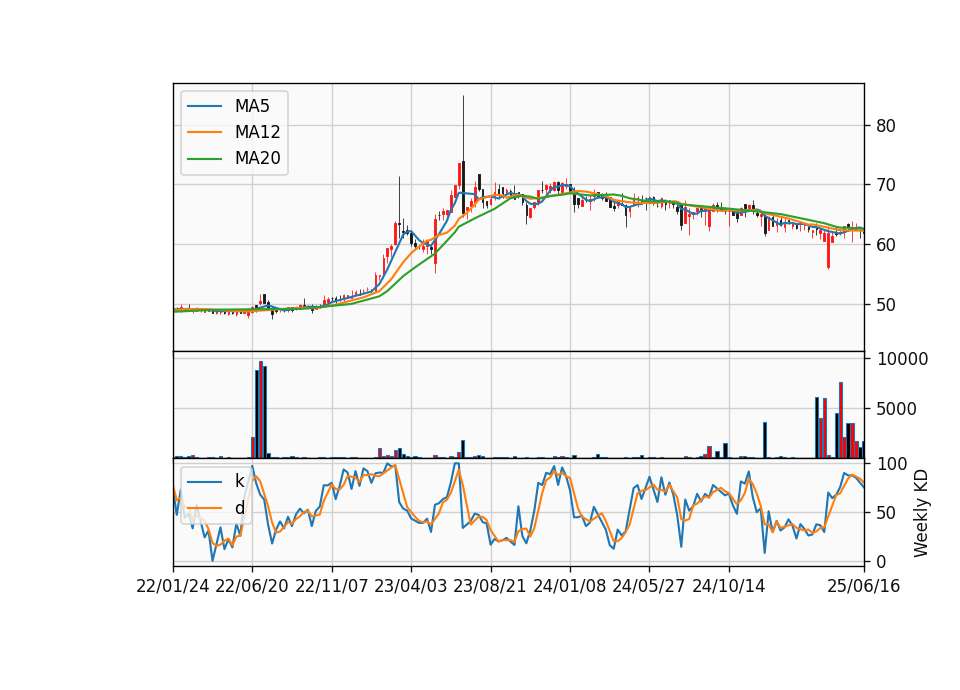Click the price axis label 60
The width and height of the screenshot is (960, 690).
[886, 245]
